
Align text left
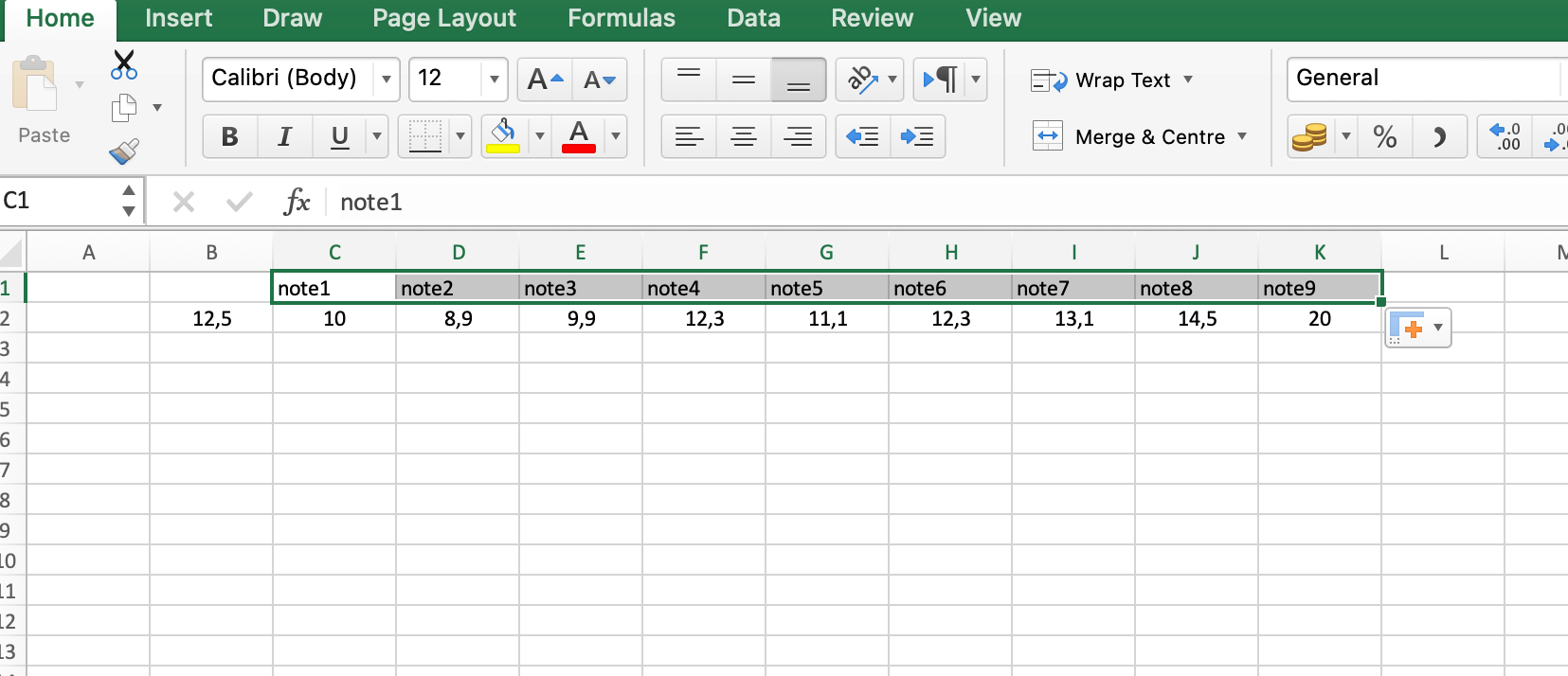pyautogui.click(x=689, y=136)
